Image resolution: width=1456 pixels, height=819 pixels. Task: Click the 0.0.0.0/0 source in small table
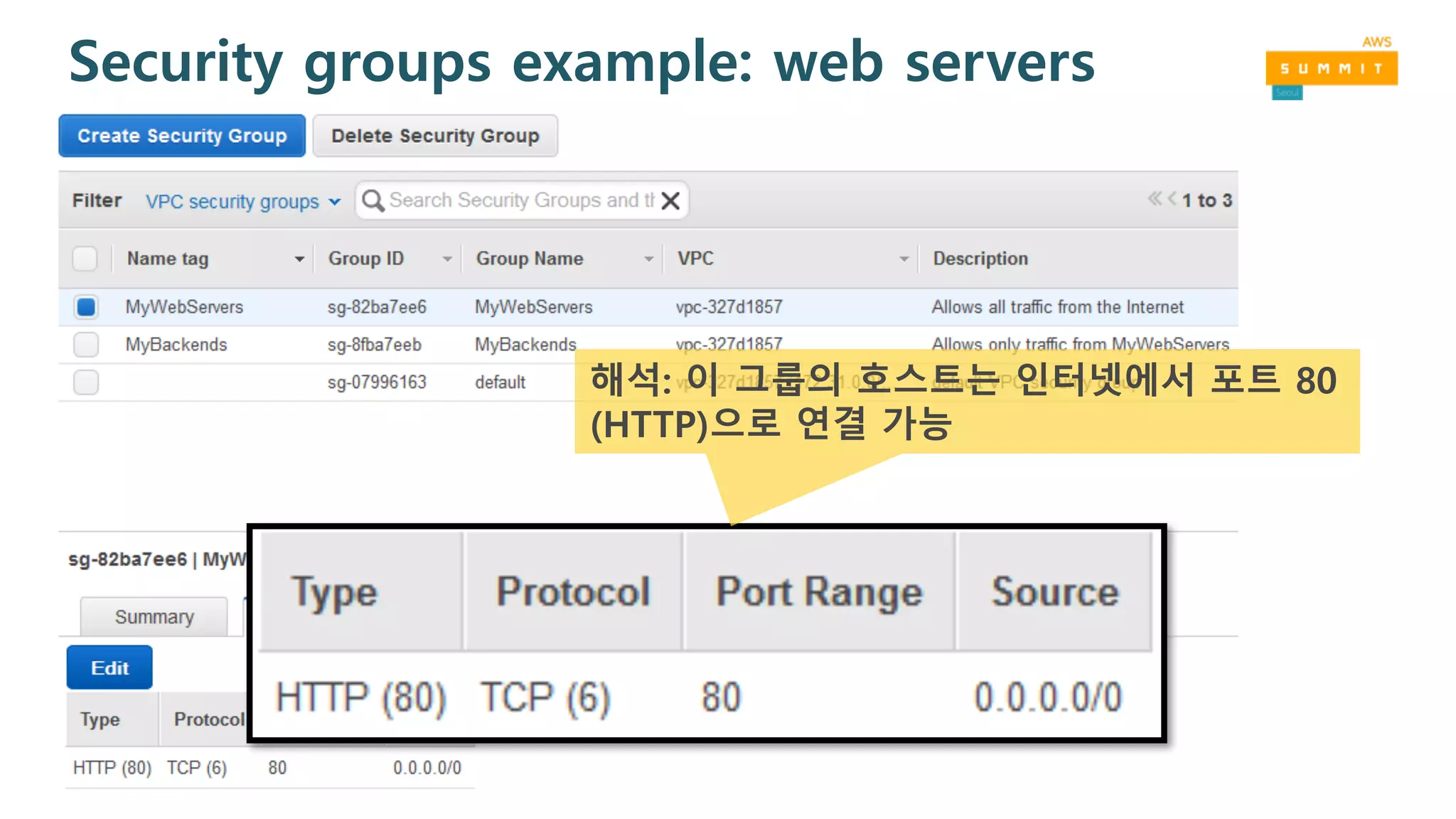[x=427, y=769]
